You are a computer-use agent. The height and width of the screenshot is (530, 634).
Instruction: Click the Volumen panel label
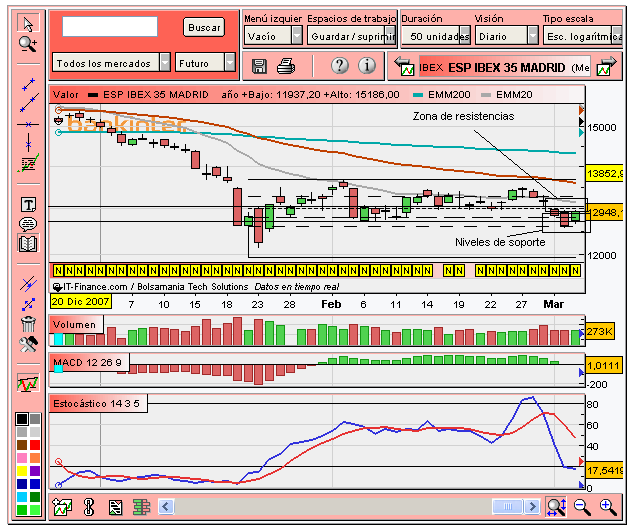click(x=76, y=324)
